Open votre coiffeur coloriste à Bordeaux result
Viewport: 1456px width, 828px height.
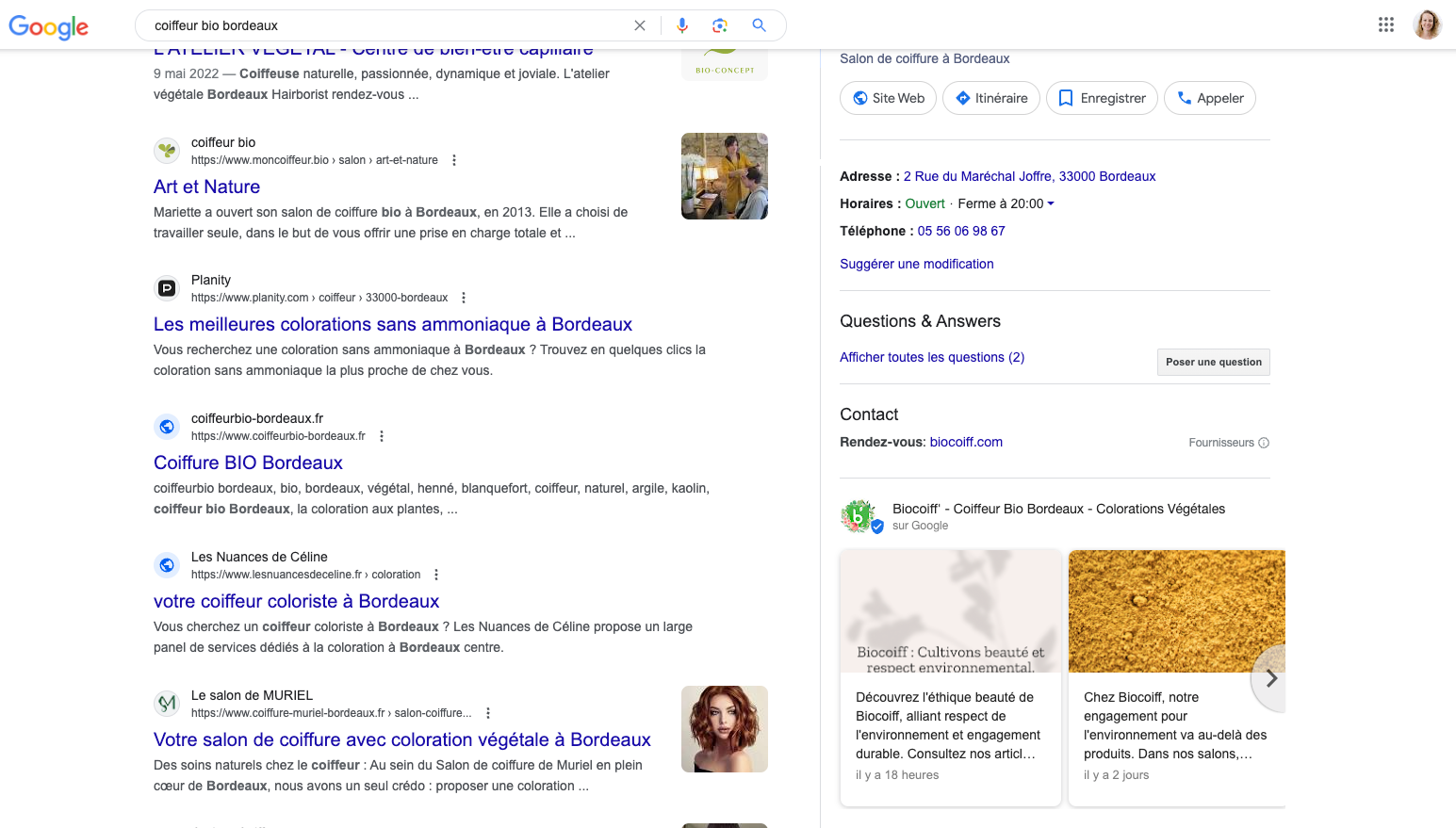click(x=296, y=601)
